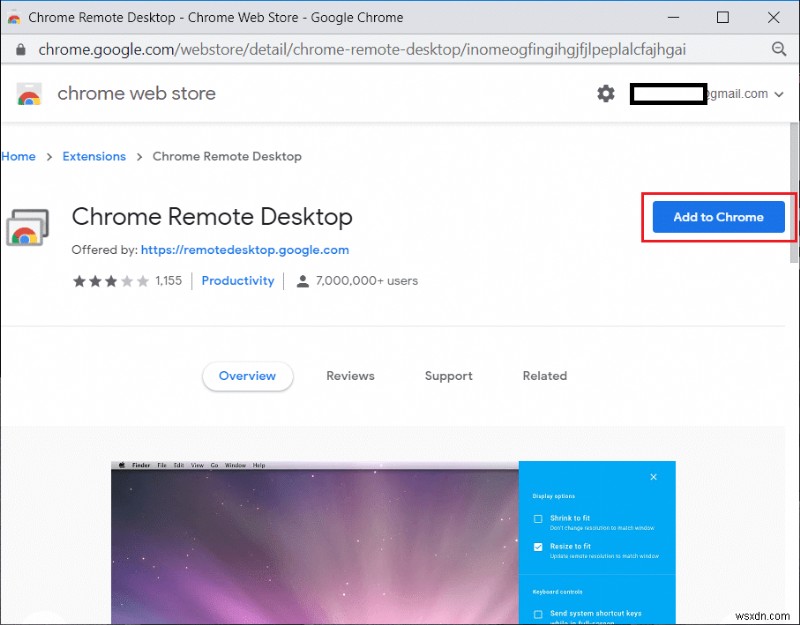The width and height of the screenshot is (800, 625).
Task: Click the Chrome Web Store logo
Action: 29,93
